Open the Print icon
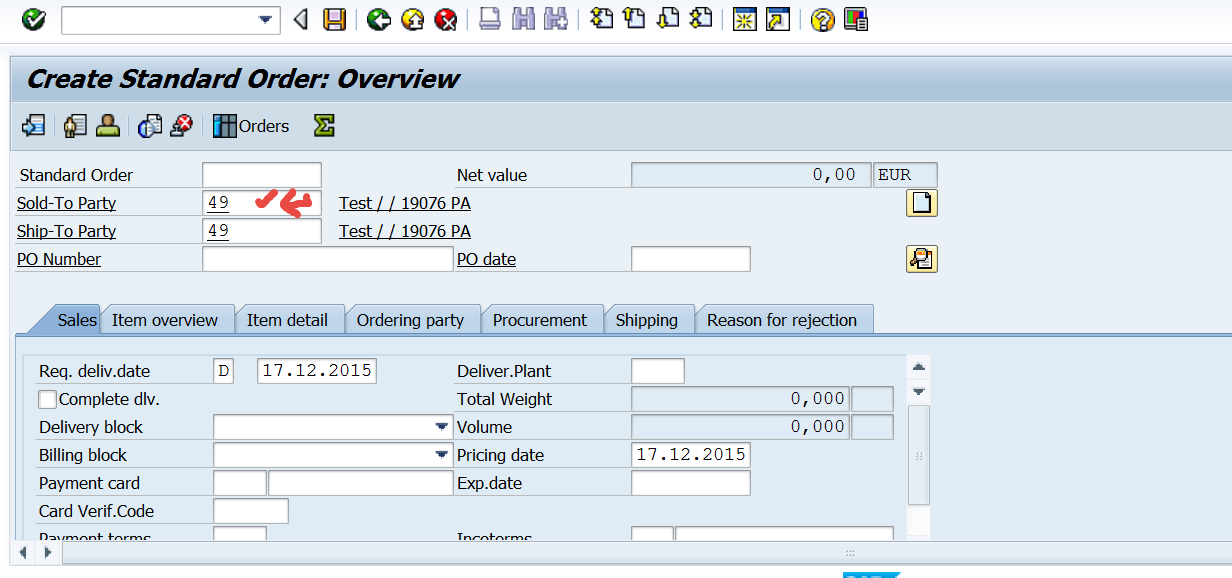1232x578 pixels. (x=489, y=18)
